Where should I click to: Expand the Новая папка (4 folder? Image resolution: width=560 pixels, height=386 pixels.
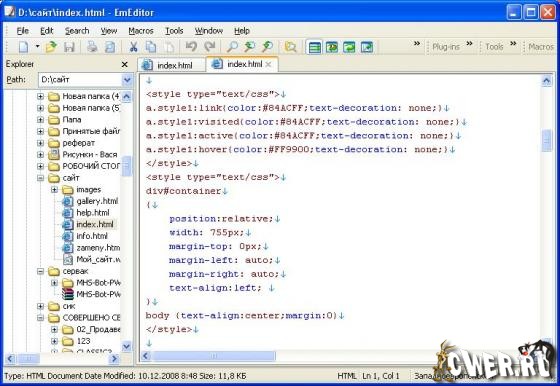[x=40, y=96]
